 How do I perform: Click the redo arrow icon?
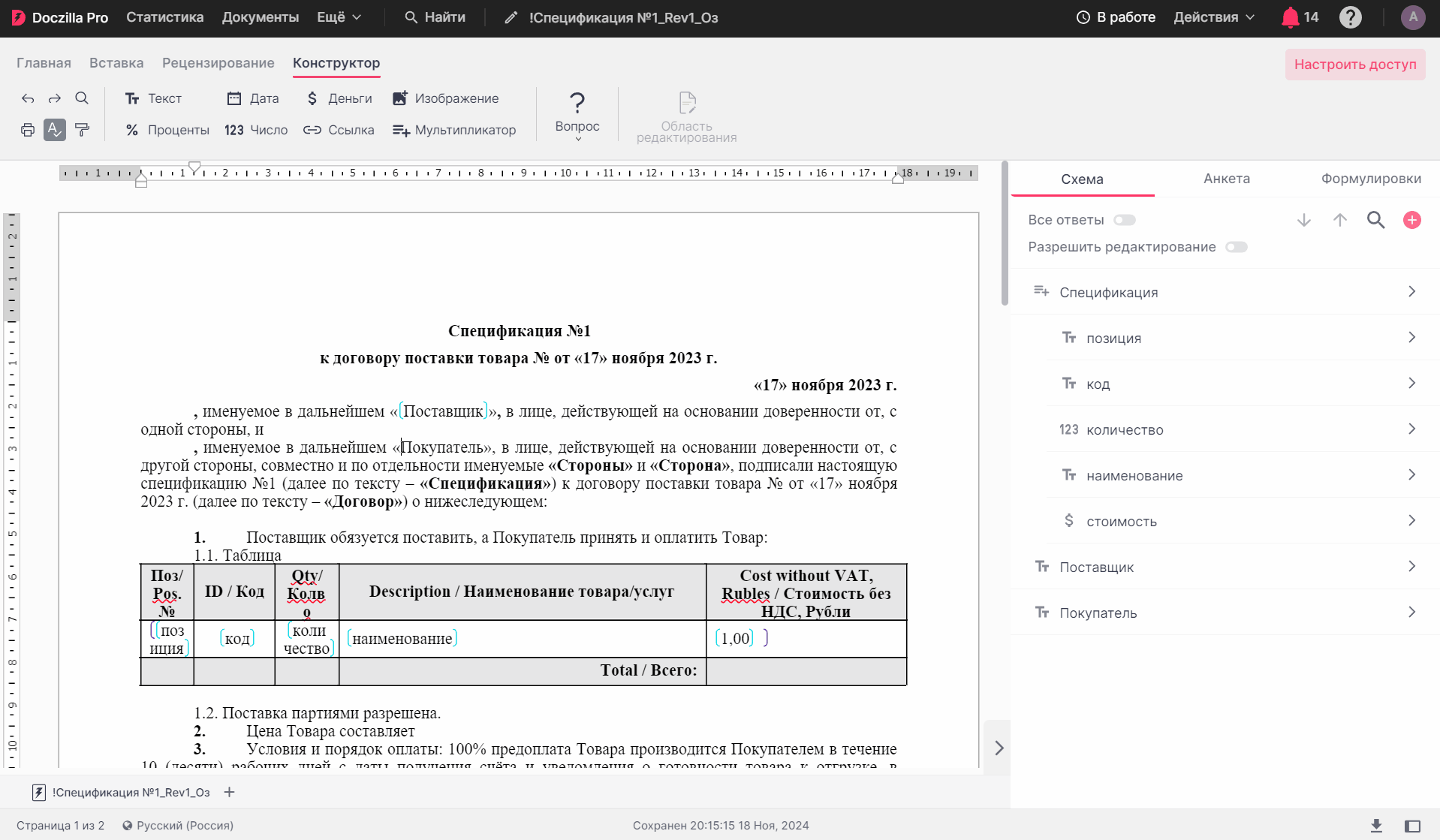[x=55, y=98]
